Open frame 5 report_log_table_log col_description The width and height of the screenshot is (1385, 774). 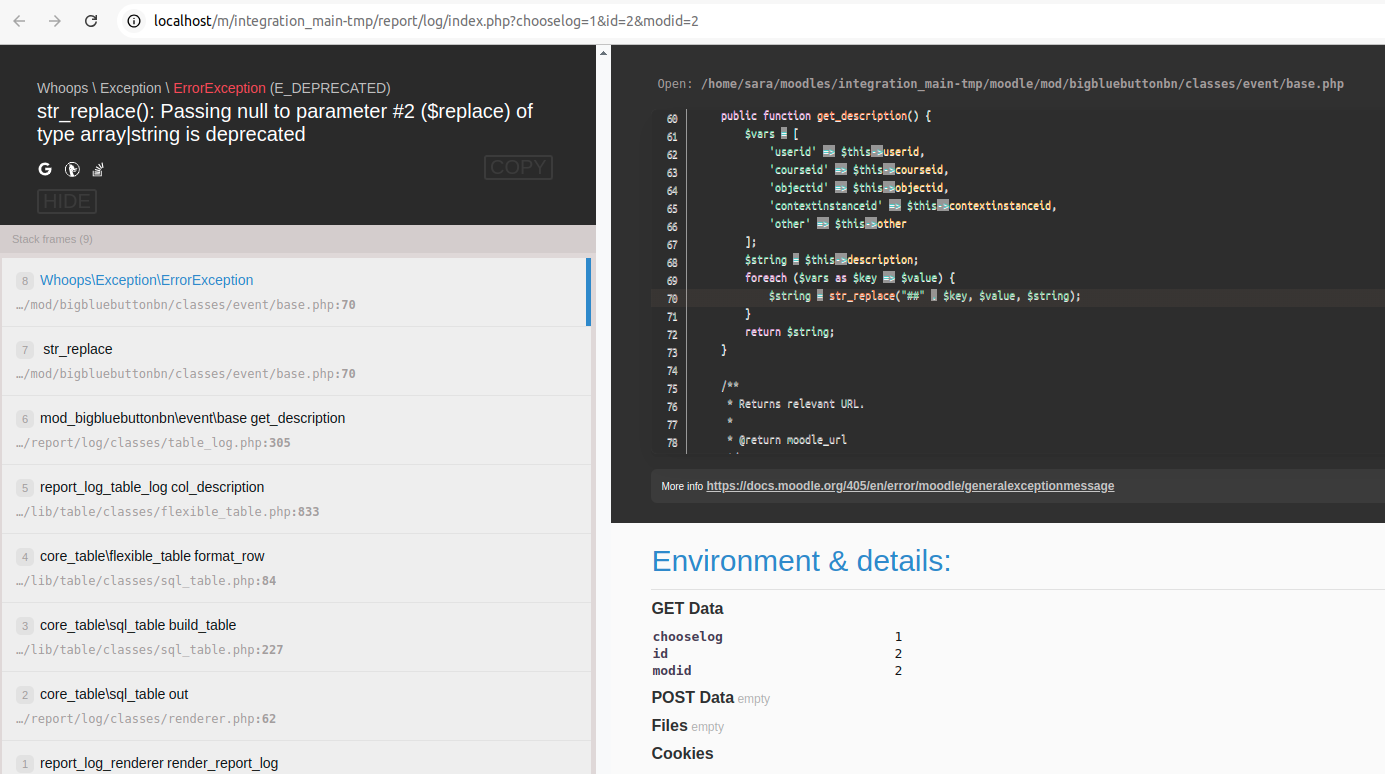click(296, 499)
